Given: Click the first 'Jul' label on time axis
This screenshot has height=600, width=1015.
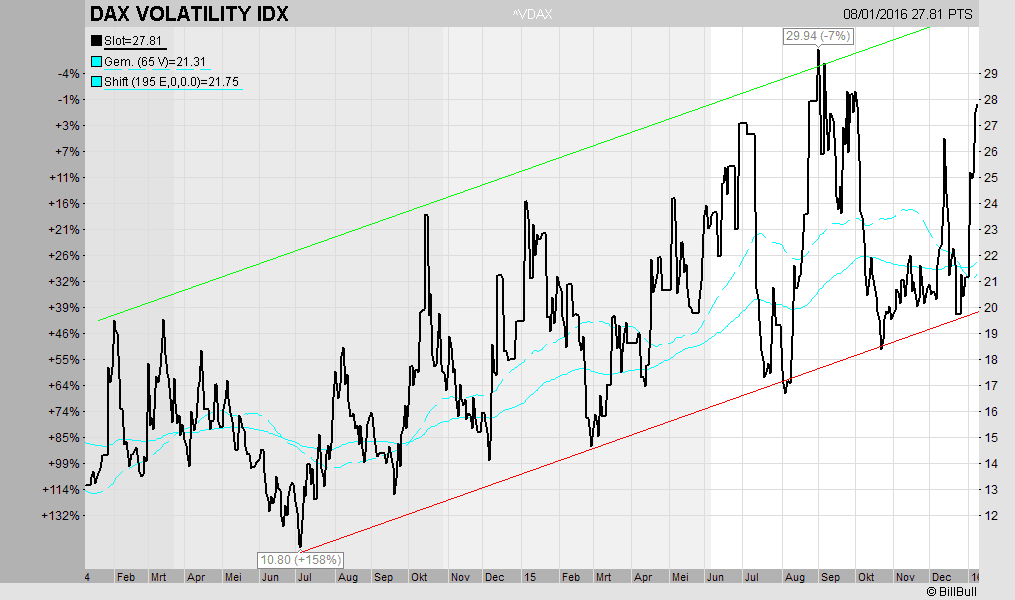Looking at the screenshot, I should click(x=304, y=577).
